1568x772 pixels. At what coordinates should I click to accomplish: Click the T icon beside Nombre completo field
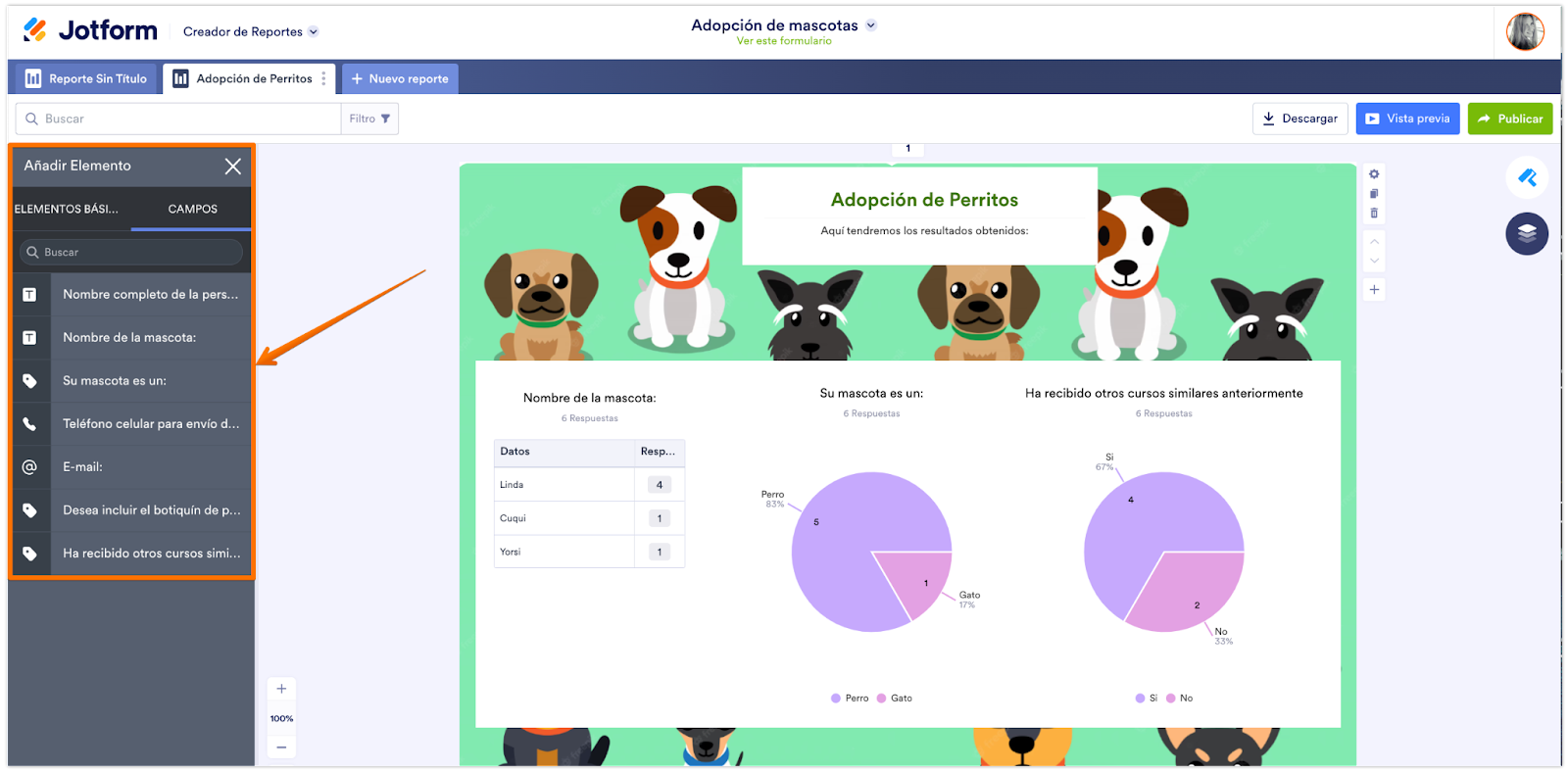(30, 295)
